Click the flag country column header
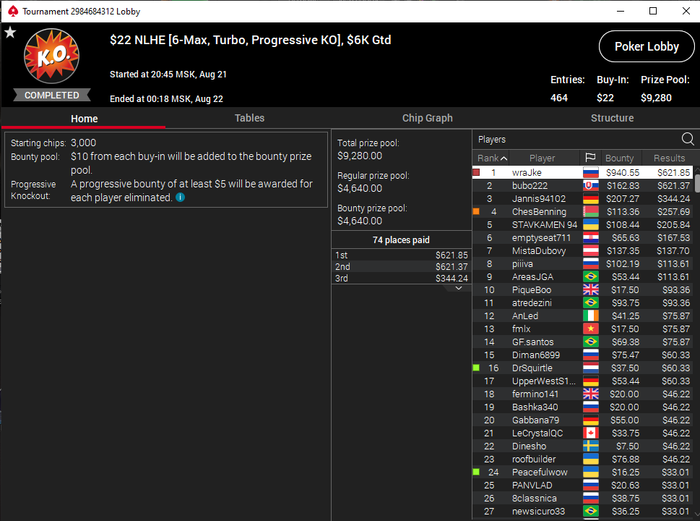Viewport: 700px width, 521px height. tap(590, 158)
